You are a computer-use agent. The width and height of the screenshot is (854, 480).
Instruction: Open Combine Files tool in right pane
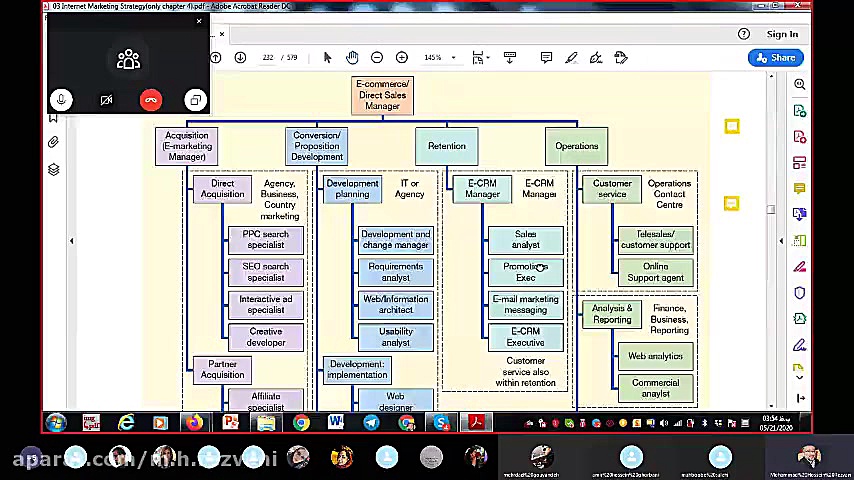800,214
